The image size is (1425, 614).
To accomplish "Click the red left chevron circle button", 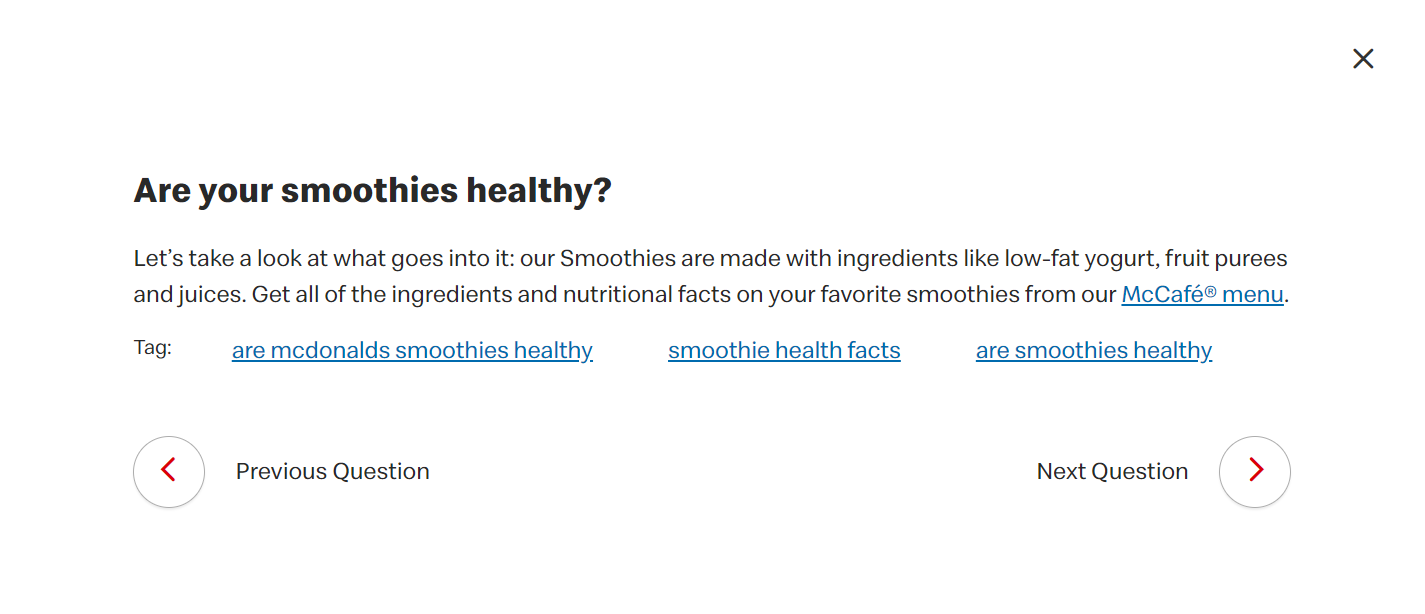I will click(x=169, y=471).
